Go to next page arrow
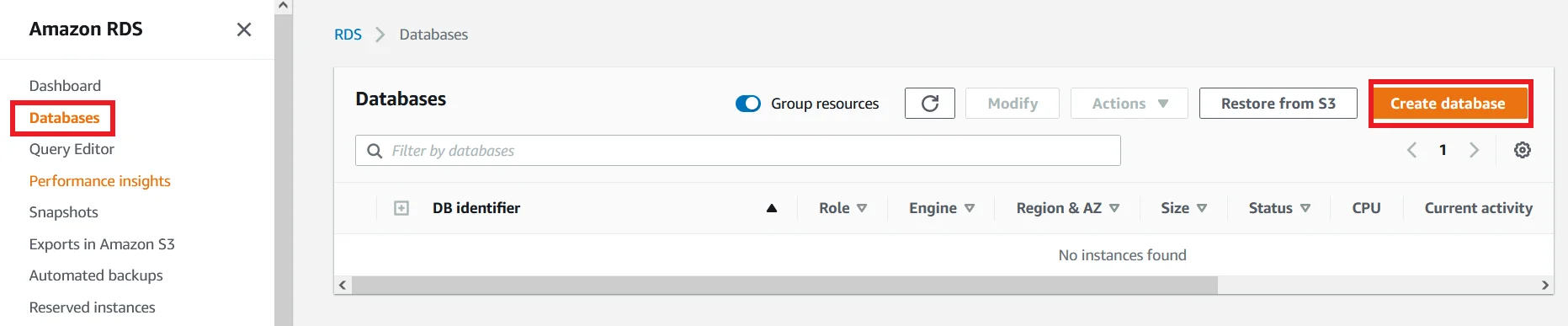Screen dimensions: 1568x326 (x=1474, y=150)
